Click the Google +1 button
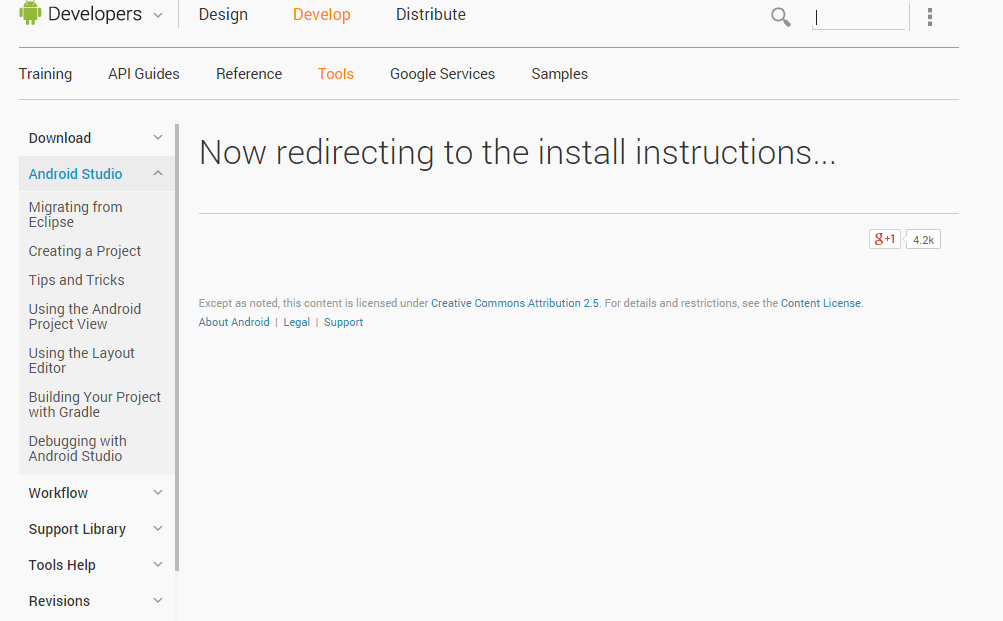Screen dimensions: 1003x621 pos(885,239)
